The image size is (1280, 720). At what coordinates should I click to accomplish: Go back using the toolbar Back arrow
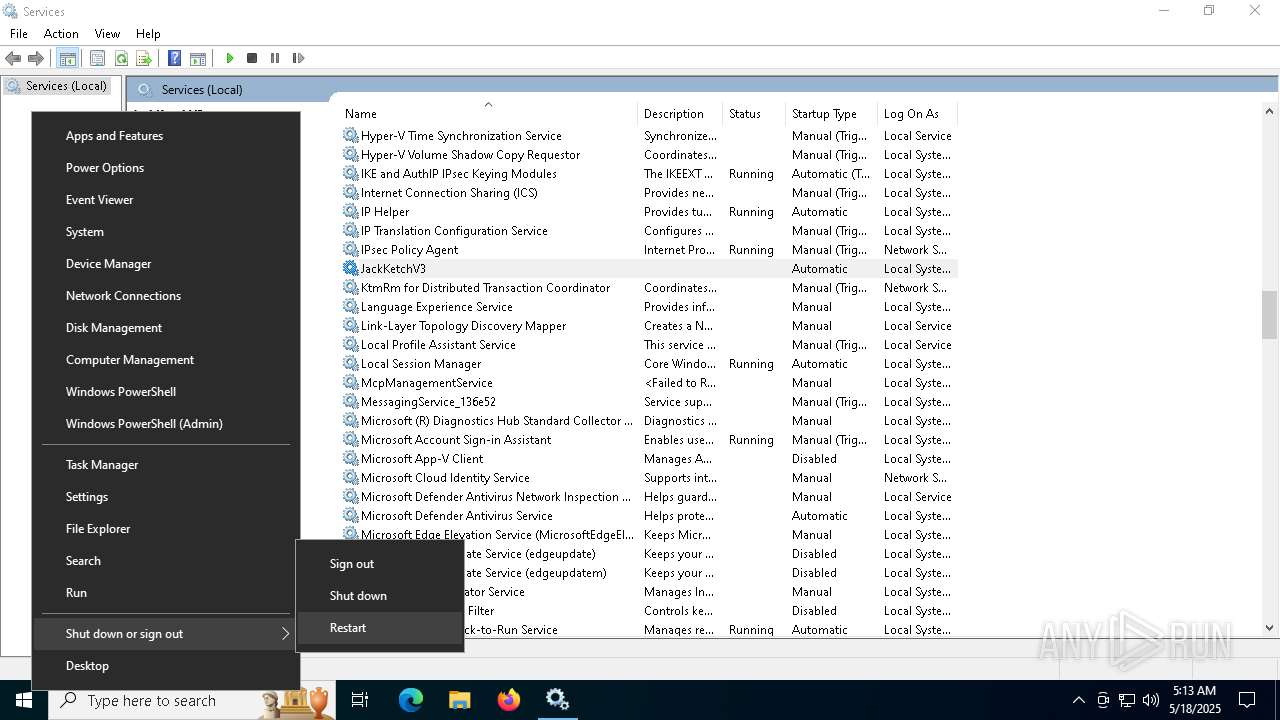click(x=13, y=58)
